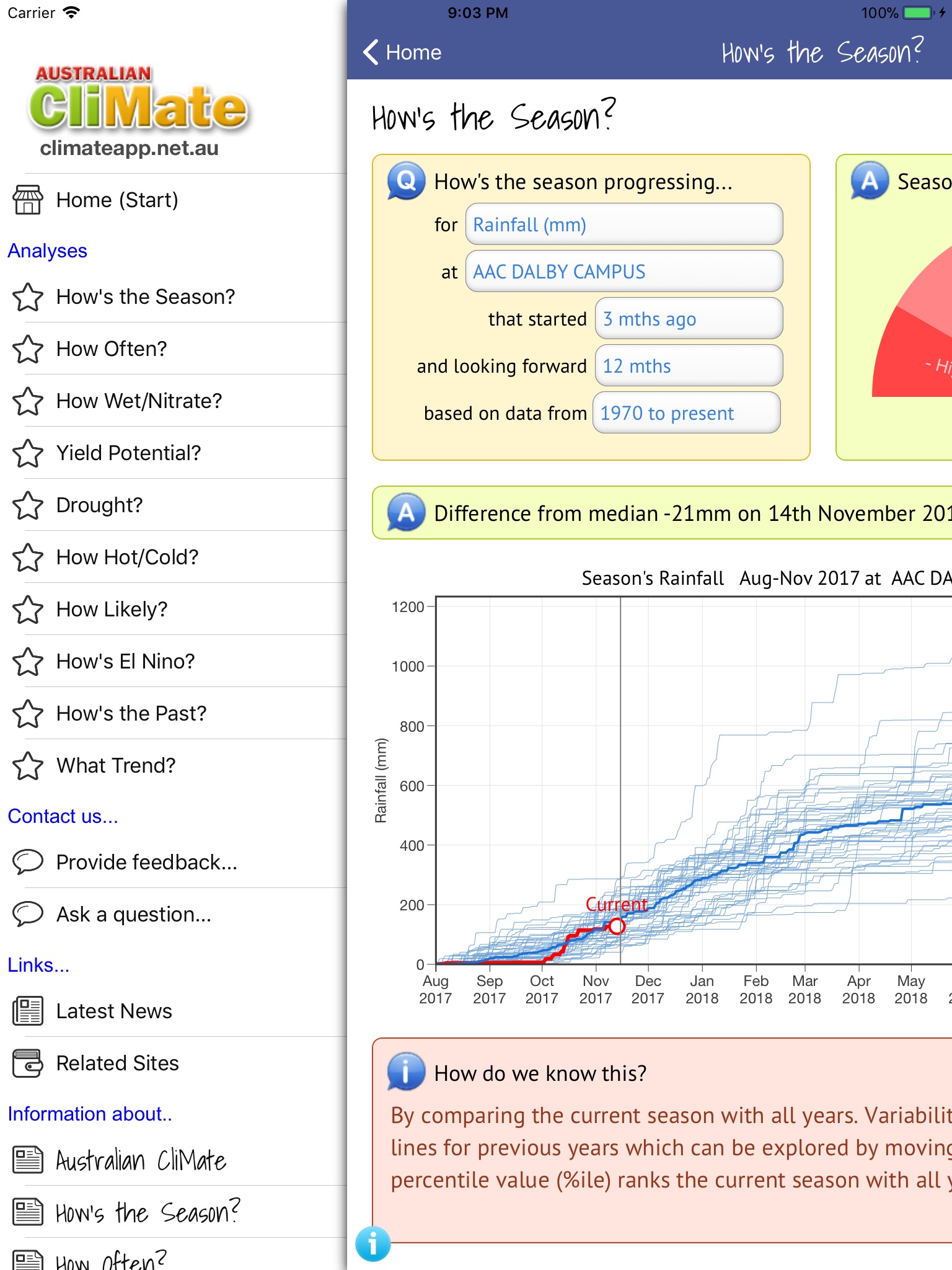This screenshot has width=952, height=1270.
Task: Open Provide feedback... link
Action: tap(174, 862)
